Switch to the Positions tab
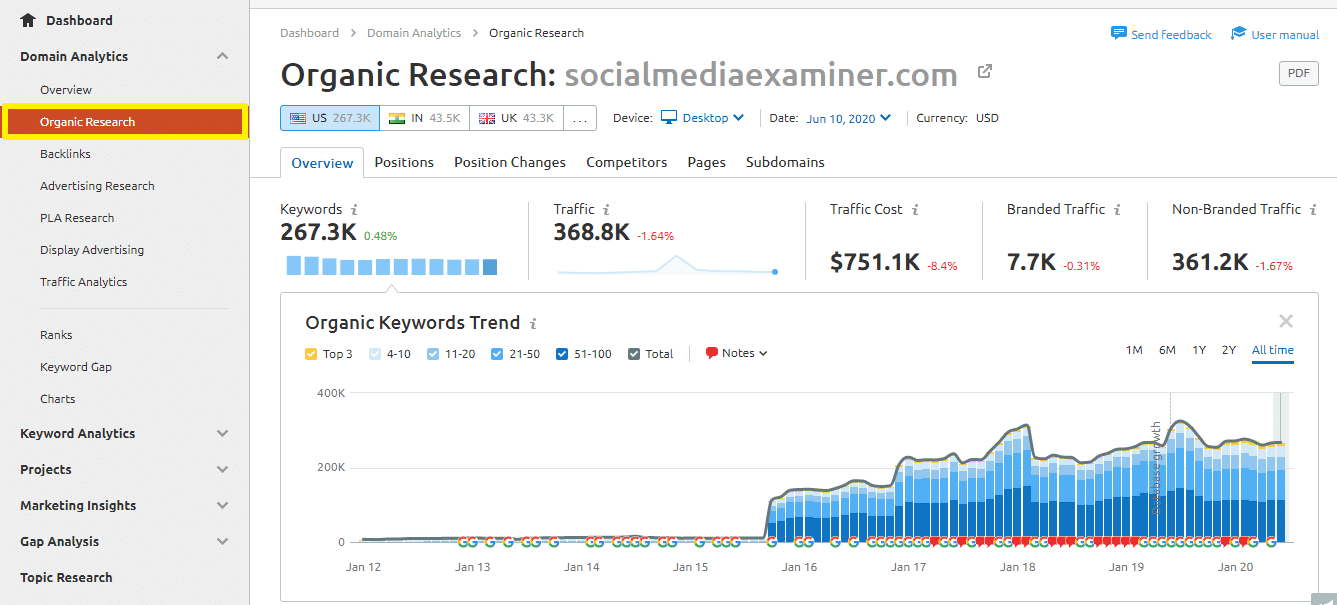This screenshot has height=605, width=1337. [404, 162]
